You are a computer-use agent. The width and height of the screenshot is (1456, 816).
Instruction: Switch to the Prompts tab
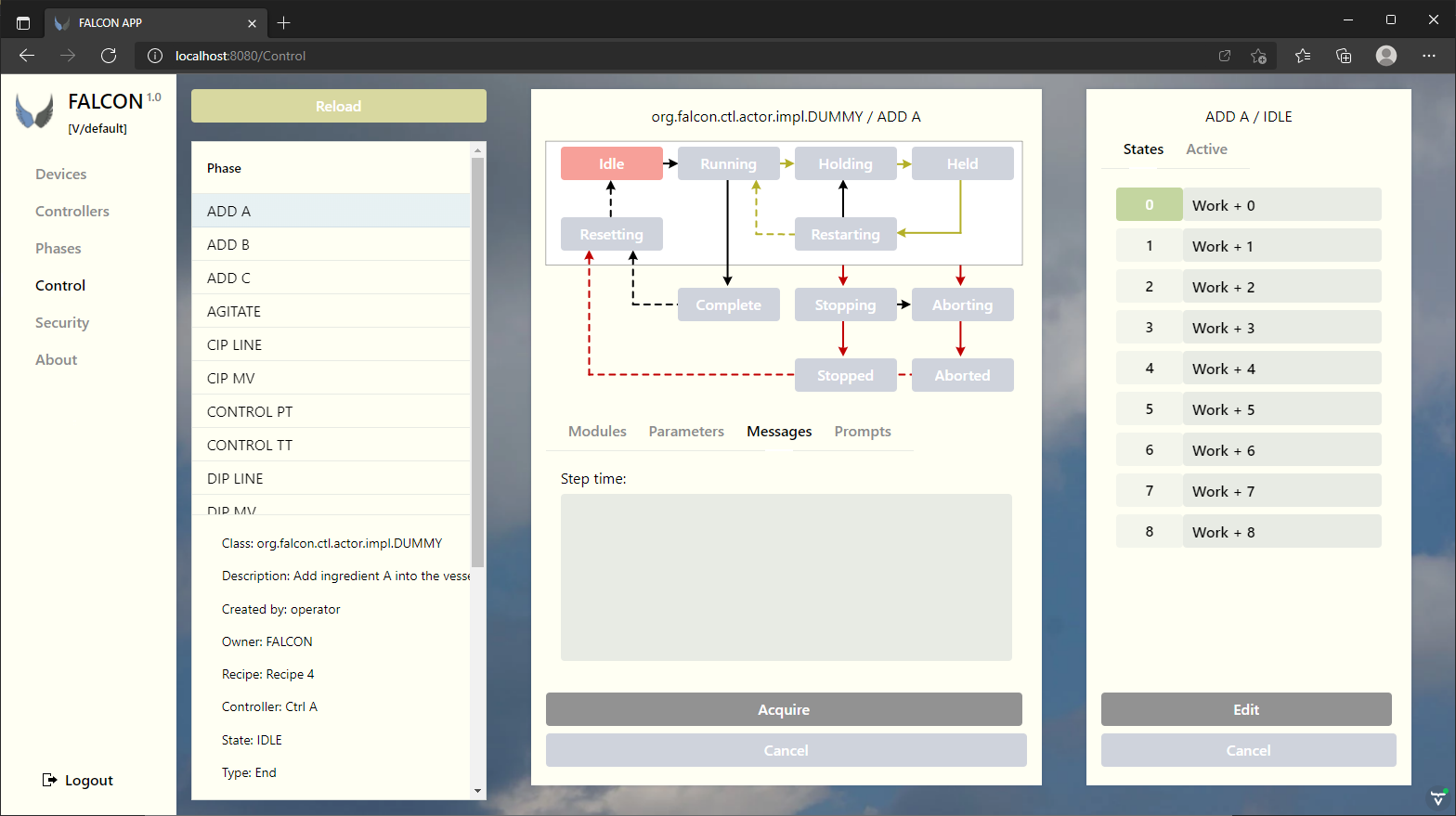click(x=863, y=432)
